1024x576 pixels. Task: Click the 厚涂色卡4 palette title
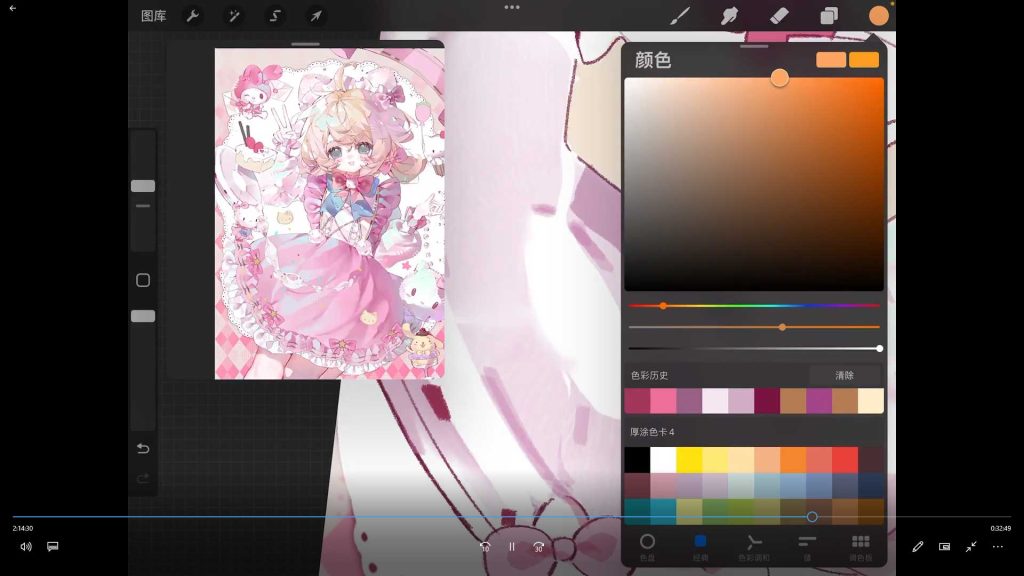652,432
